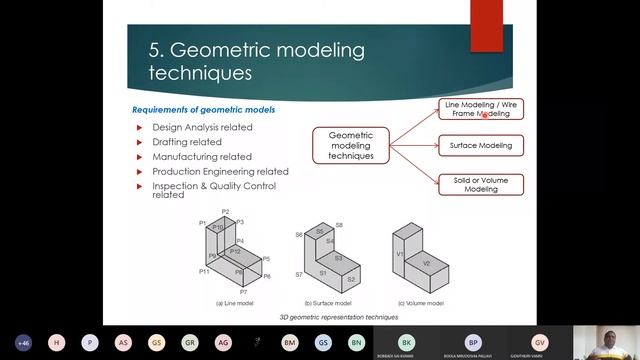Click the bullet "Production Engineering related"
The width and height of the screenshot is (640, 360).
220,171
